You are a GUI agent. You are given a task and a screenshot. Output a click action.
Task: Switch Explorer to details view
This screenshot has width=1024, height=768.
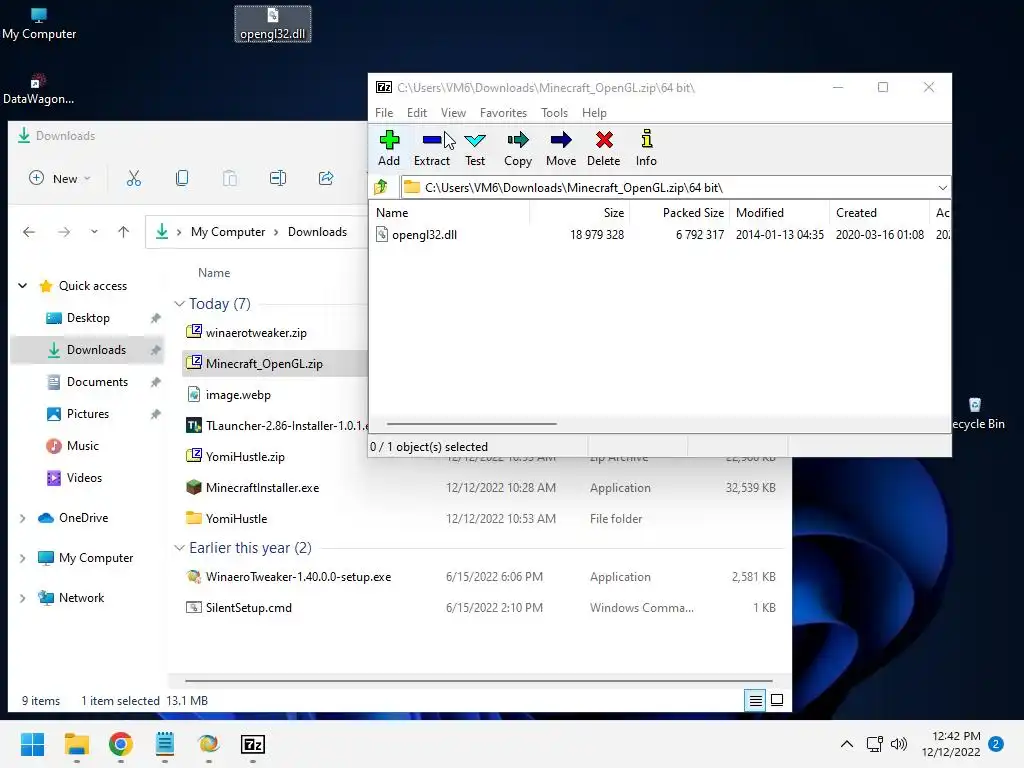pyautogui.click(x=755, y=701)
